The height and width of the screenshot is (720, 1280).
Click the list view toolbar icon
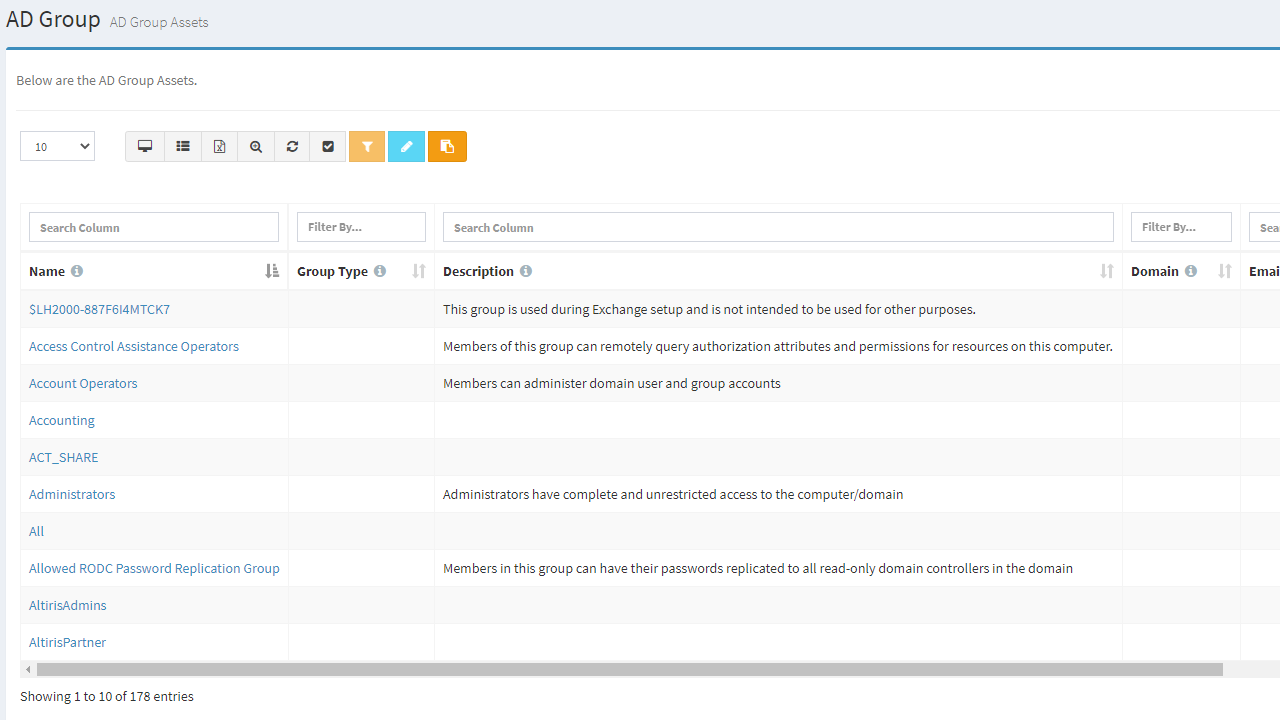[x=183, y=146]
